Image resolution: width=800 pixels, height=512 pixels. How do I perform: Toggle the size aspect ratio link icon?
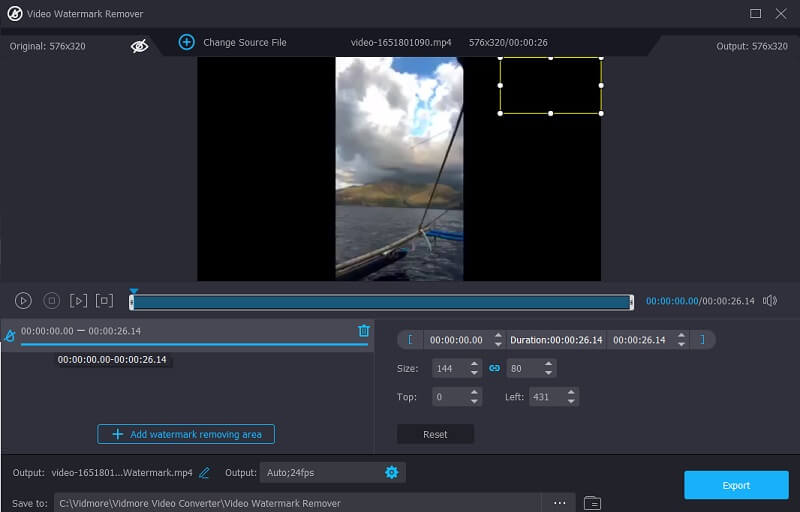494,368
